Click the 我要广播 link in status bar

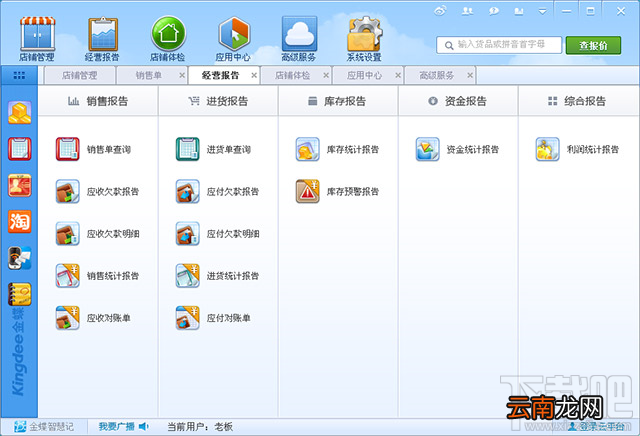pyautogui.click(x=123, y=427)
